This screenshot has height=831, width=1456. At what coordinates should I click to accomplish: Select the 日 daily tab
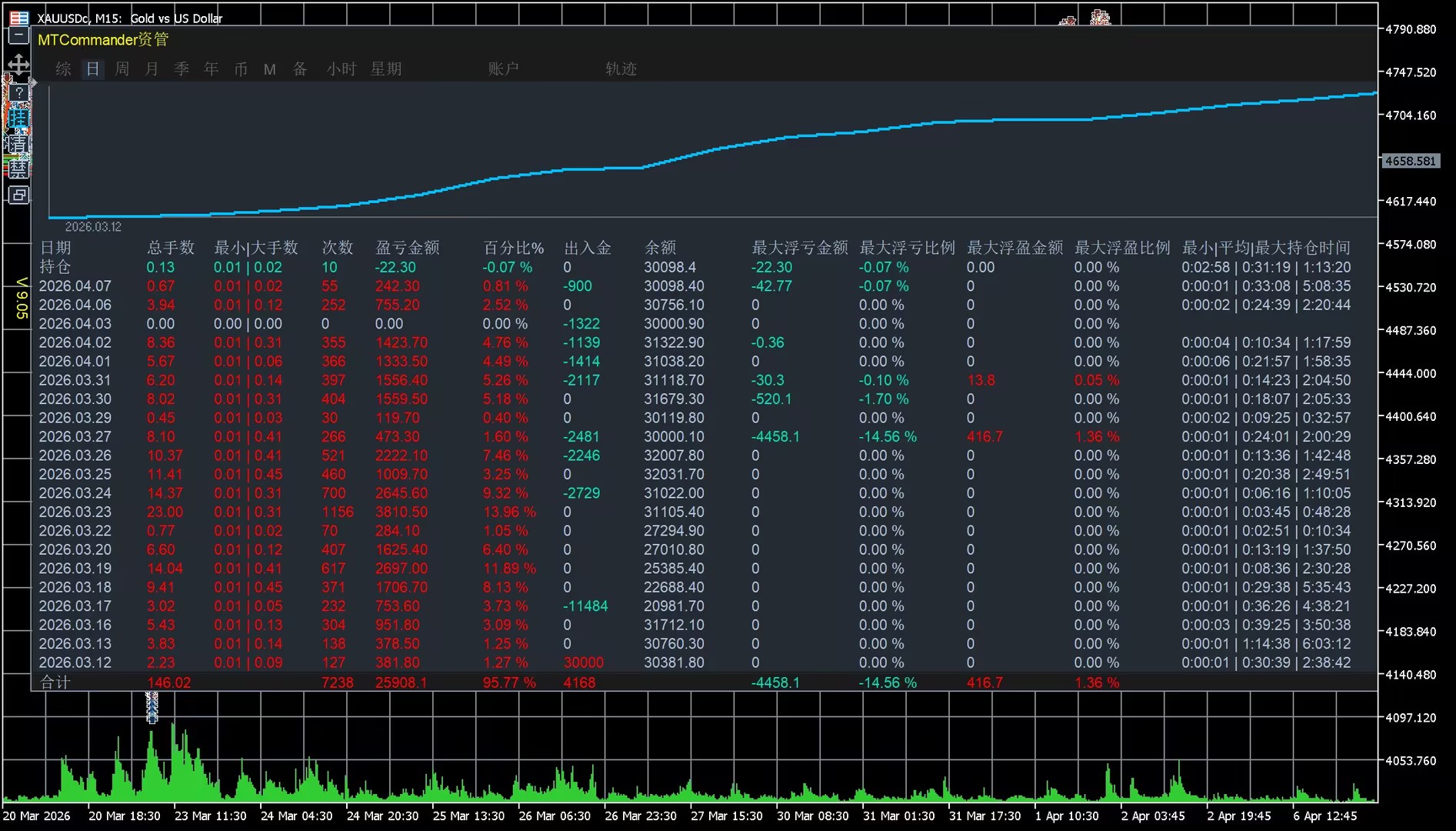pos(93,69)
